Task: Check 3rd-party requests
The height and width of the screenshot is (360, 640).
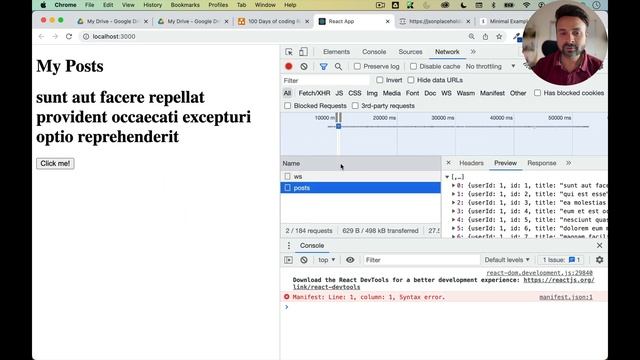Action: (x=355, y=106)
